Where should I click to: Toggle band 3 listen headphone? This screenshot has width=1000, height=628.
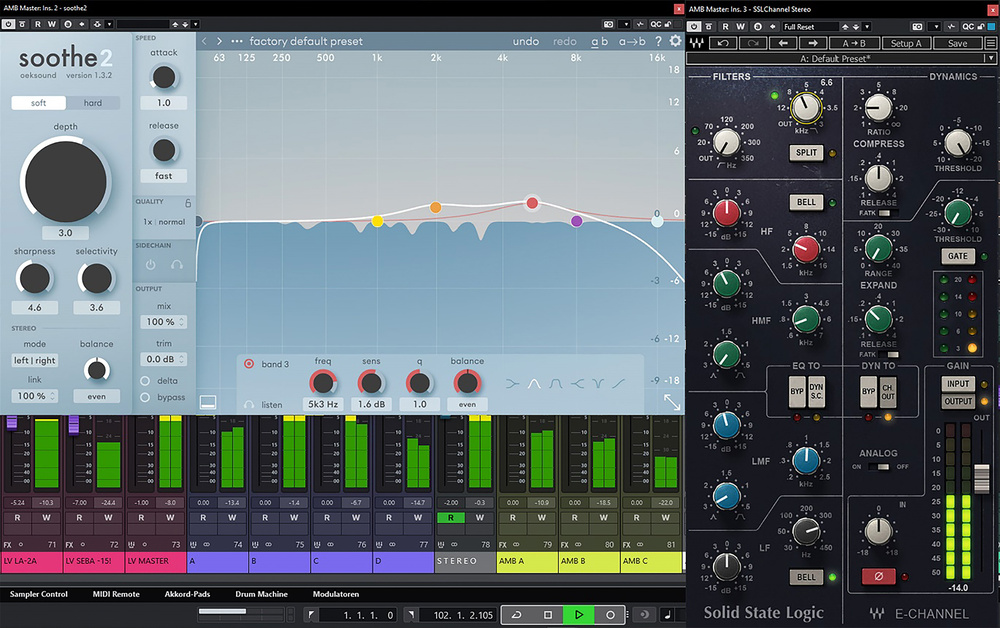[249, 404]
